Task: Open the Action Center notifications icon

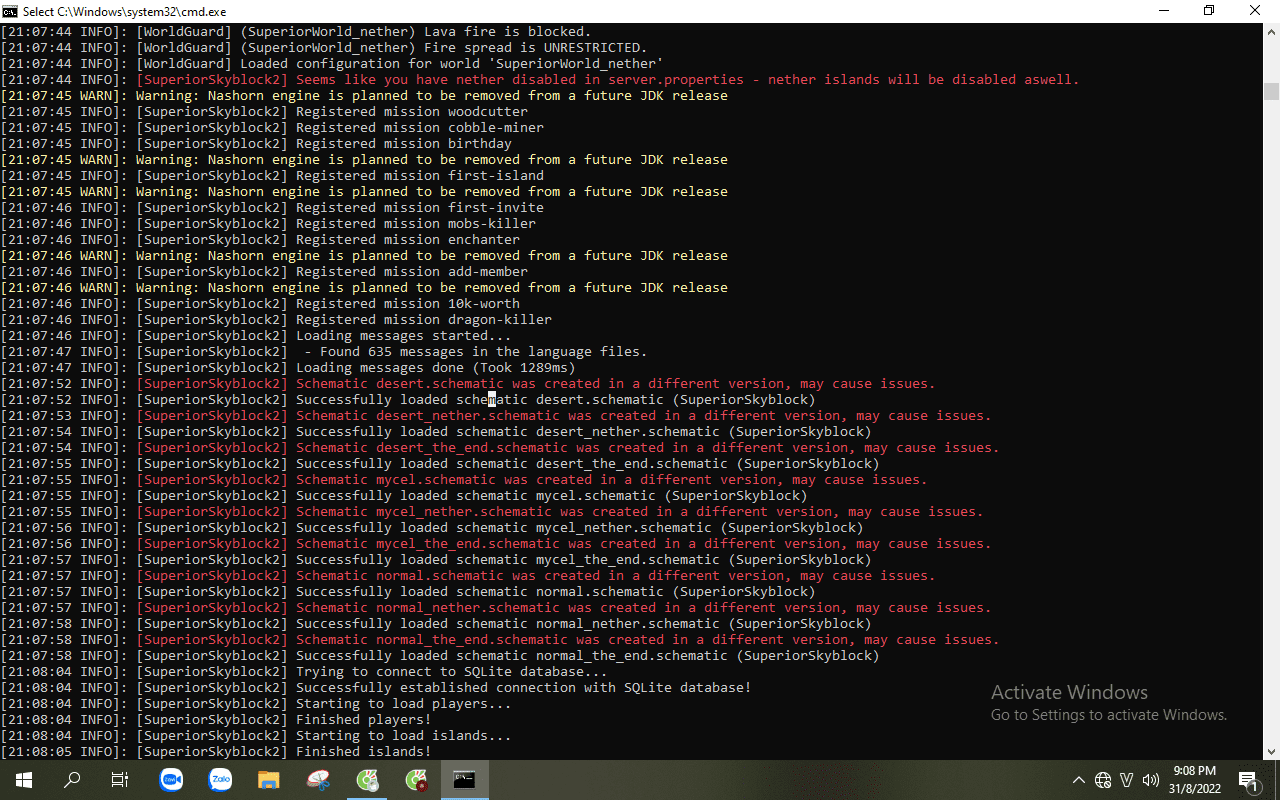Action: tap(1248, 780)
